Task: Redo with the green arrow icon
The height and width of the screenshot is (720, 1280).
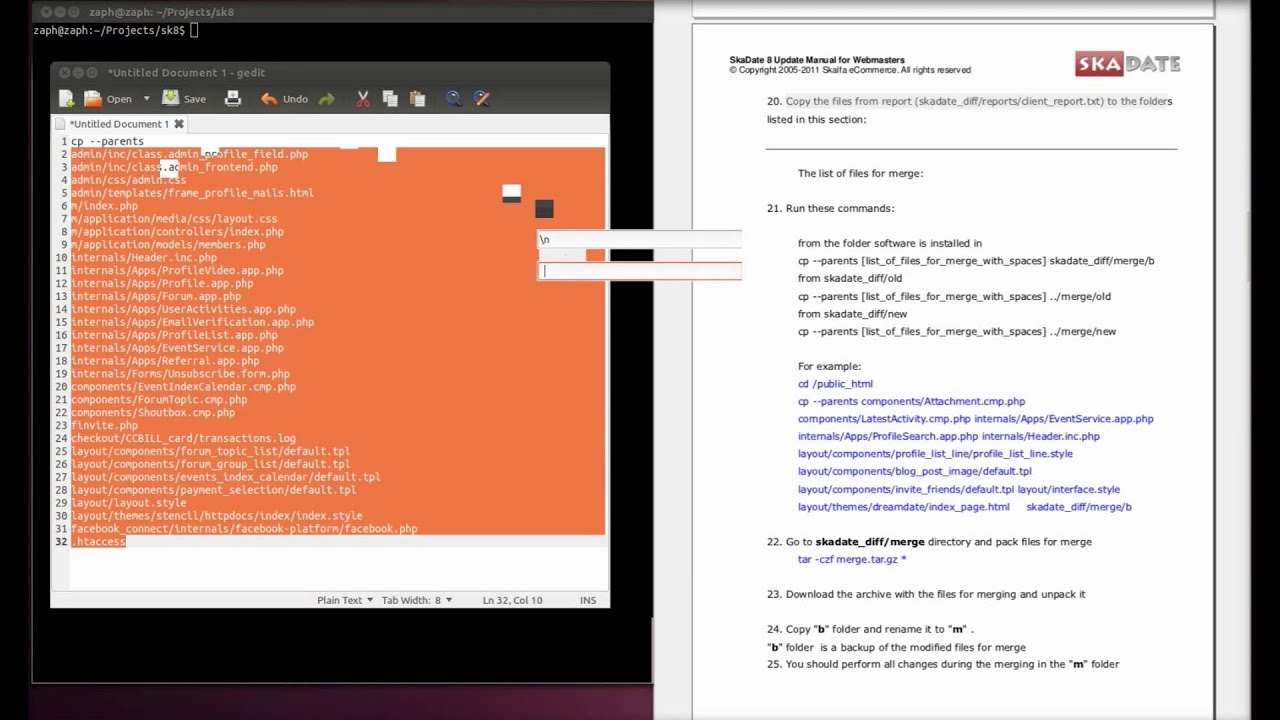Action: [x=326, y=99]
